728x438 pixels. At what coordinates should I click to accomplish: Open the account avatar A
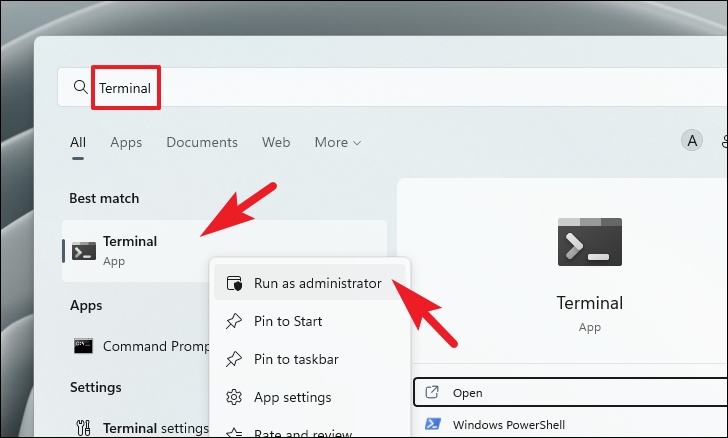(692, 140)
